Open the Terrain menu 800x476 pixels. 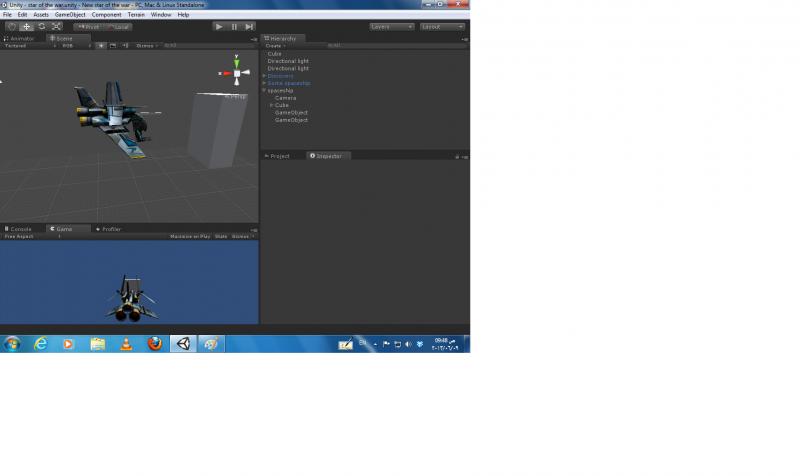pyautogui.click(x=136, y=15)
